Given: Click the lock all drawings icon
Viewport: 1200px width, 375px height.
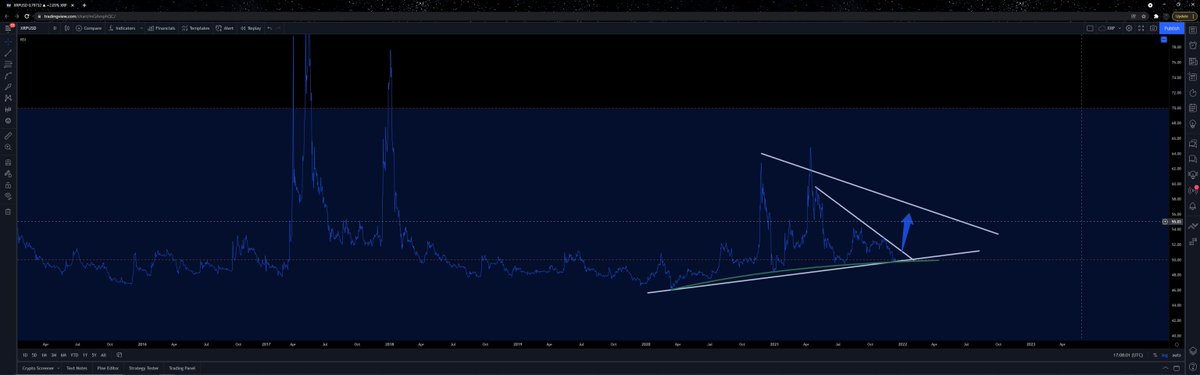Looking at the screenshot, I should [x=8, y=185].
